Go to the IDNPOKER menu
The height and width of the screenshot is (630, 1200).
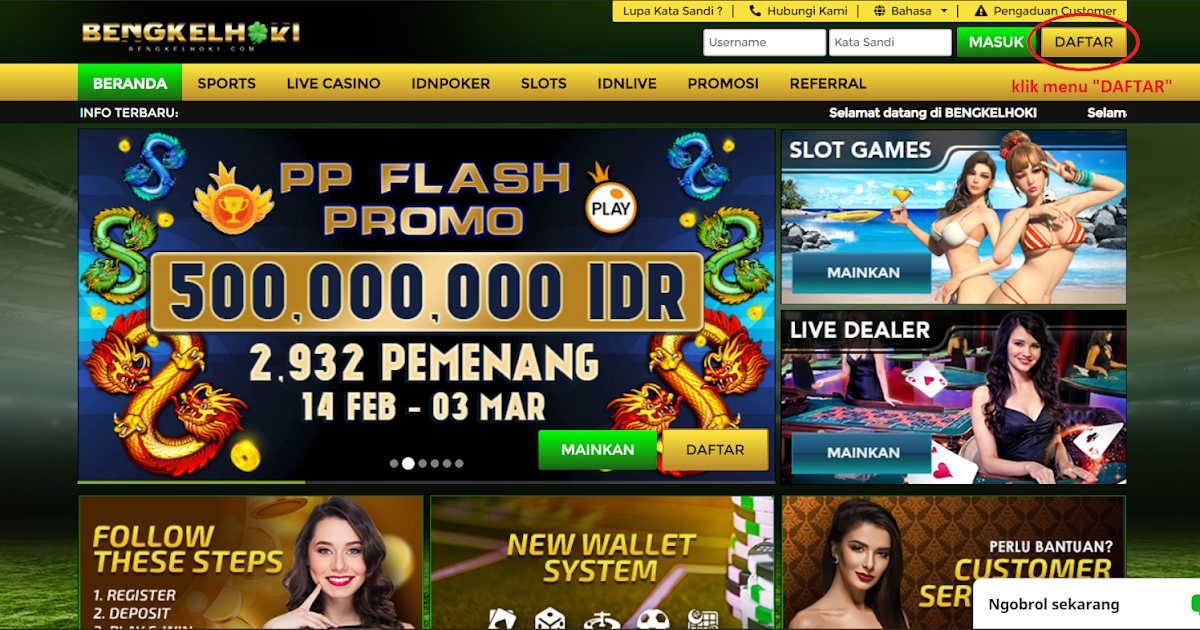(450, 83)
